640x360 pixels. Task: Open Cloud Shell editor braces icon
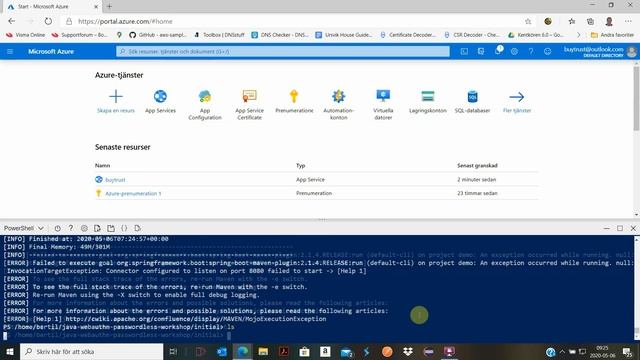(124, 228)
